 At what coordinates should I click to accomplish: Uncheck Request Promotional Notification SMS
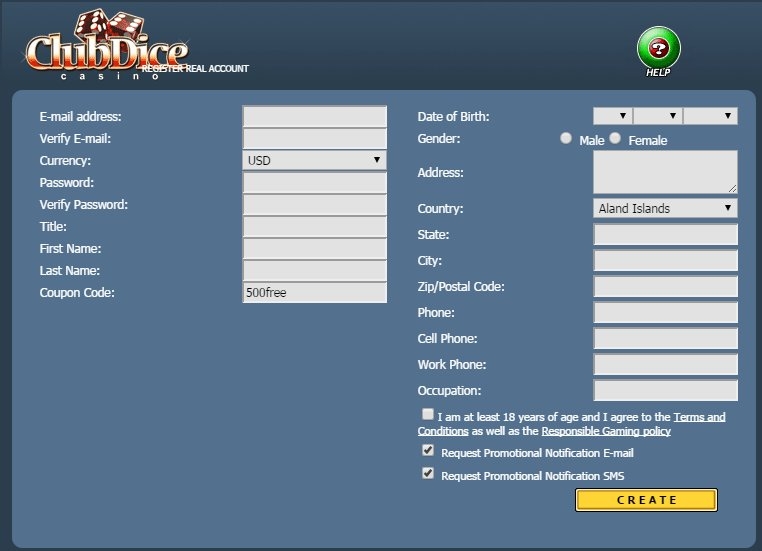tap(428, 474)
